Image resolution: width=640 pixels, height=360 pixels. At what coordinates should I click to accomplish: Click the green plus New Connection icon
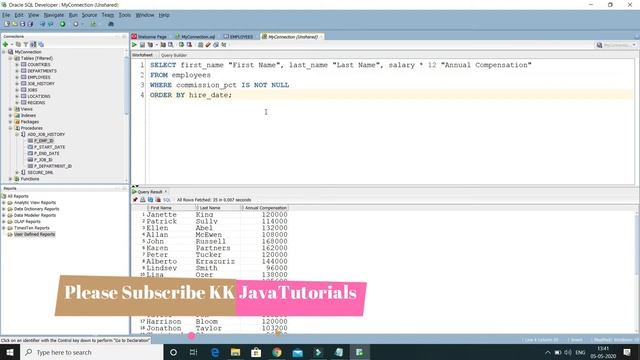6,44
